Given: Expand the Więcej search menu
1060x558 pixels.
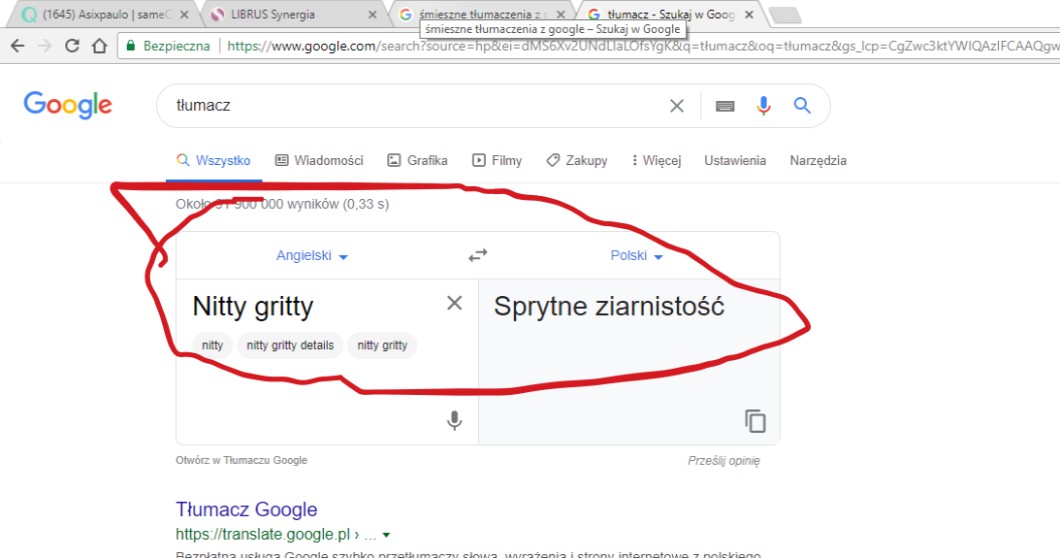Looking at the screenshot, I should (656, 160).
